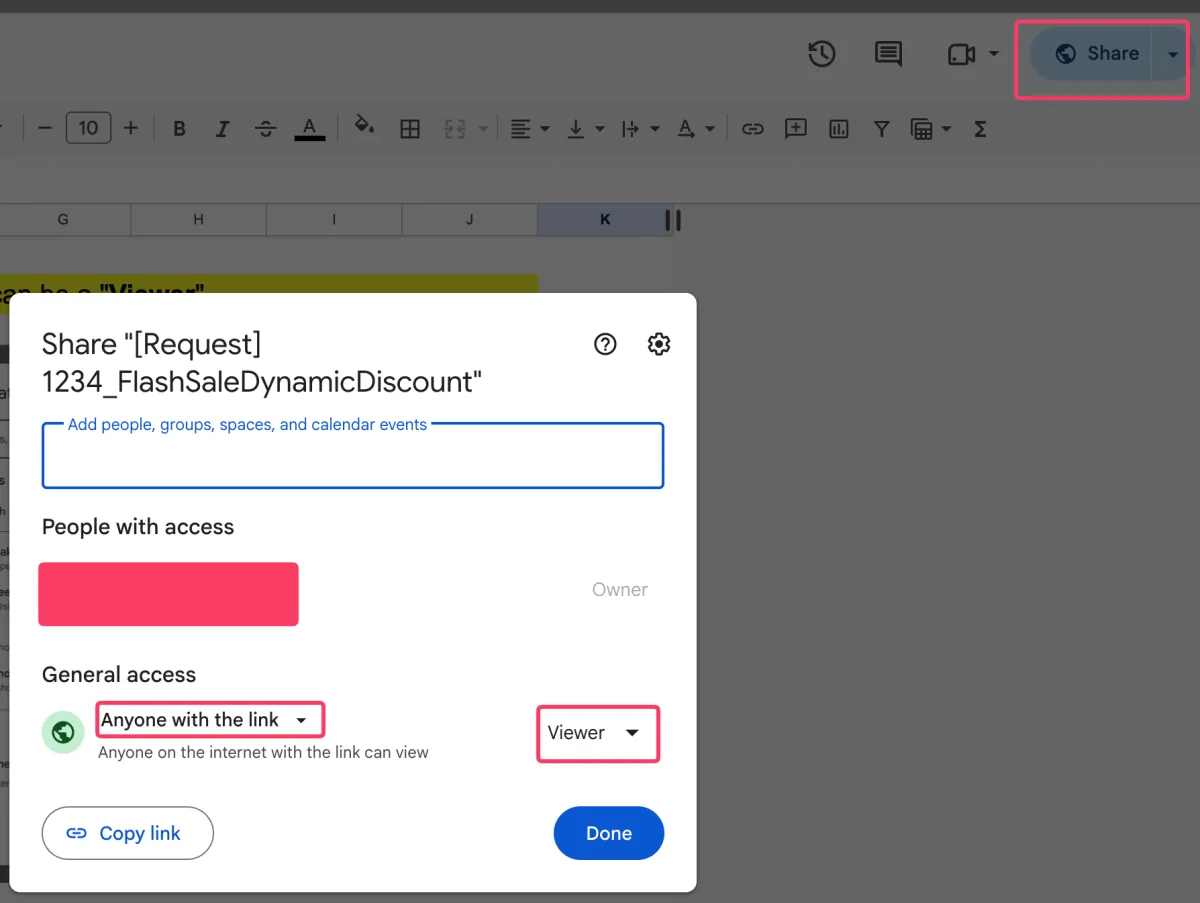Select column J header

(x=469, y=220)
